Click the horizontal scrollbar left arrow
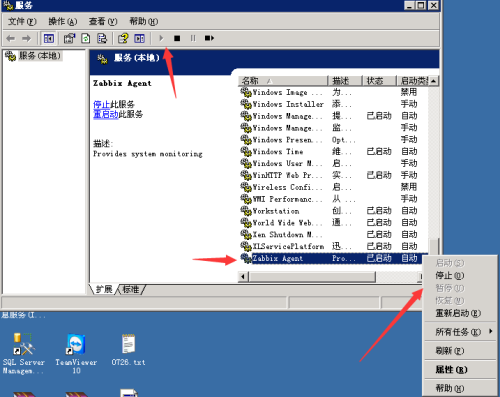500x397 pixels. 243,277
